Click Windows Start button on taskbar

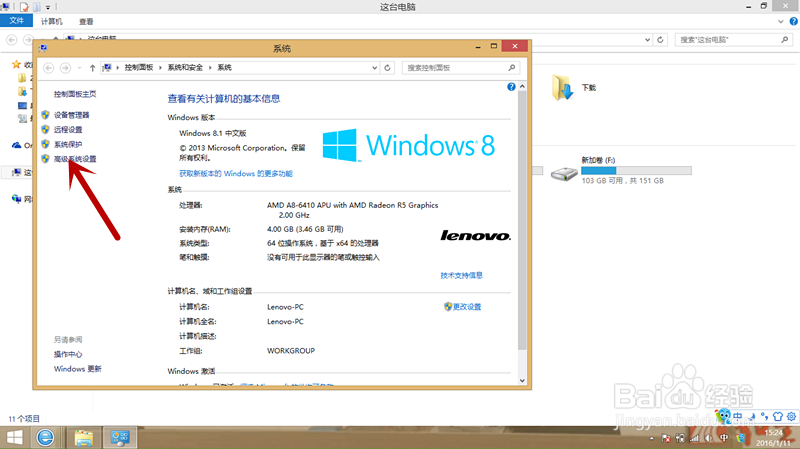pyautogui.click(x=14, y=438)
